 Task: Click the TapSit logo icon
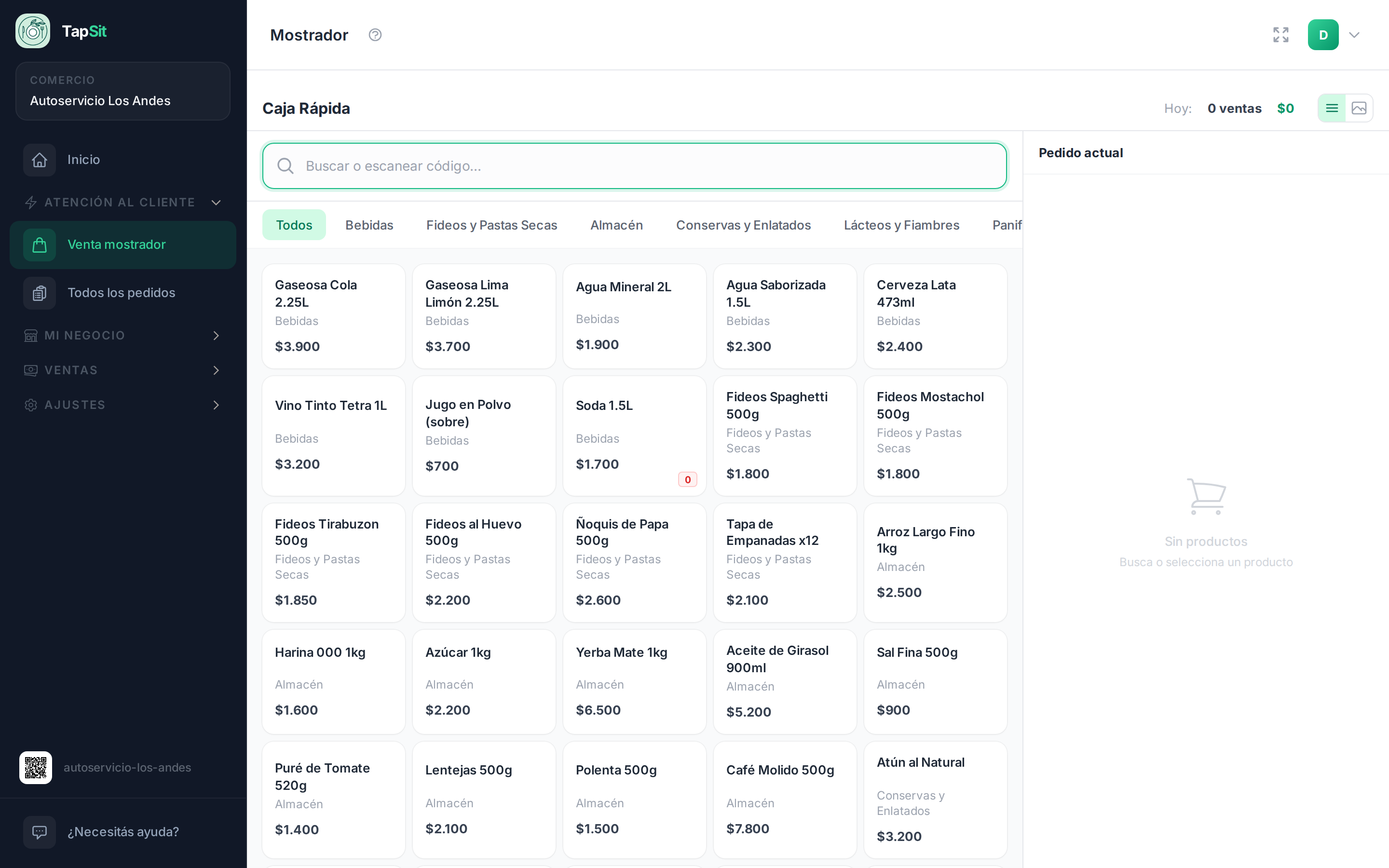(x=33, y=31)
